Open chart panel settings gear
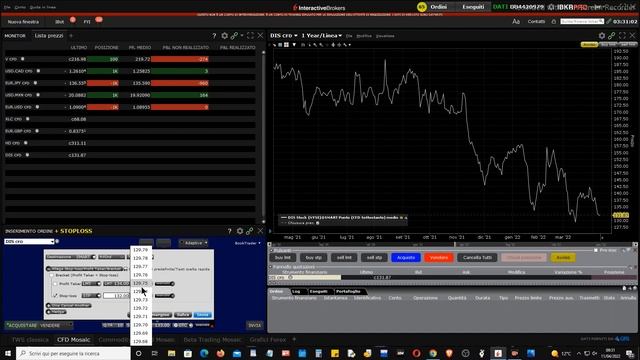 602,36
